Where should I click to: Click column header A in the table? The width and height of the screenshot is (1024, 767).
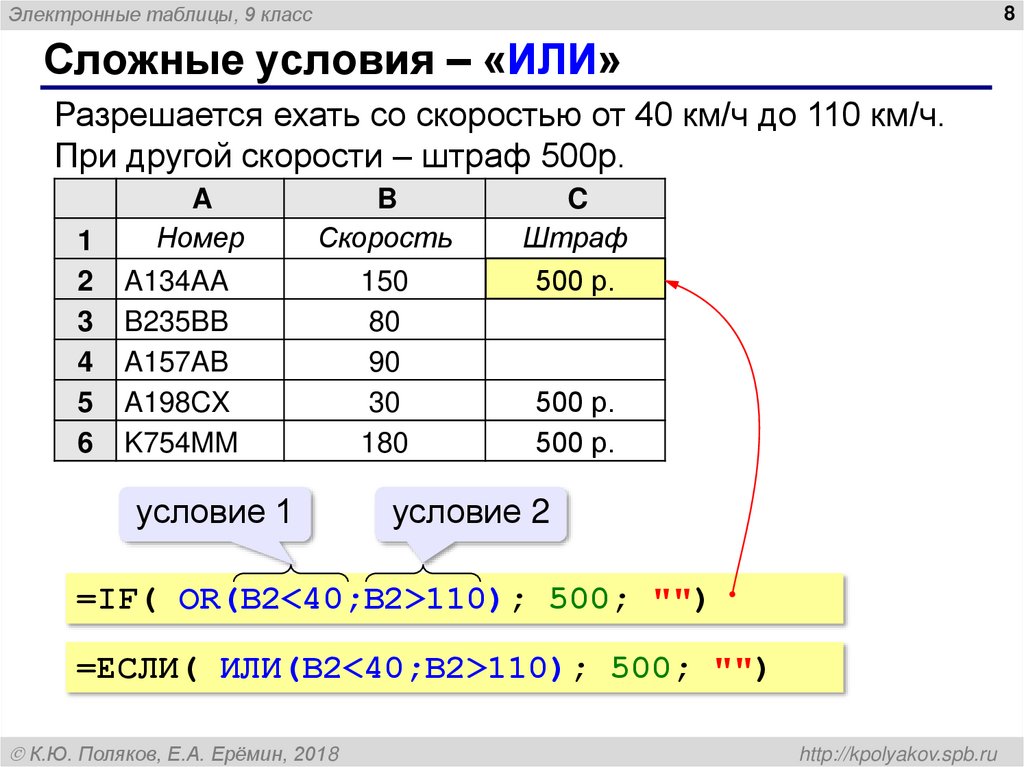coord(202,198)
